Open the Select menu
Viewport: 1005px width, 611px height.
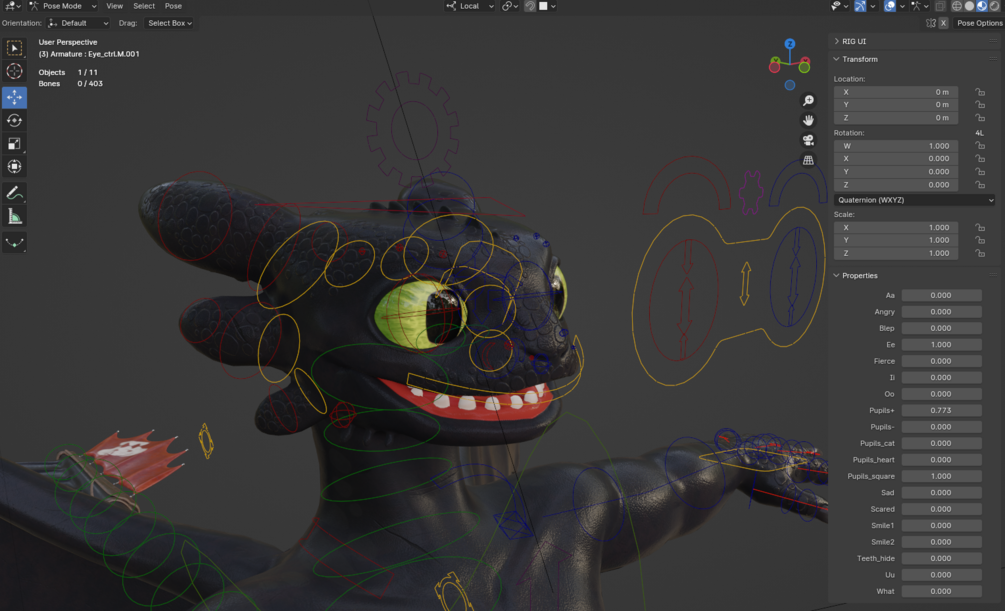[144, 6]
